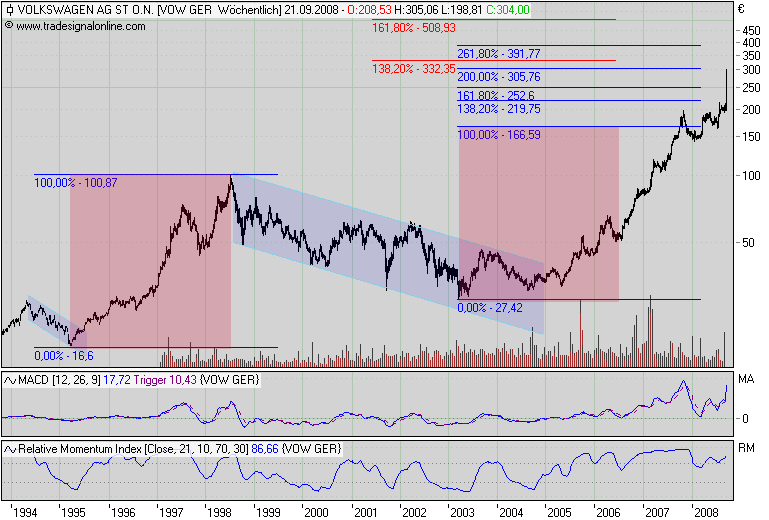Select the 100,00% - 166,59 Fibonacci label
Viewport: 769px width, 520px height.
[x=499, y=134]
